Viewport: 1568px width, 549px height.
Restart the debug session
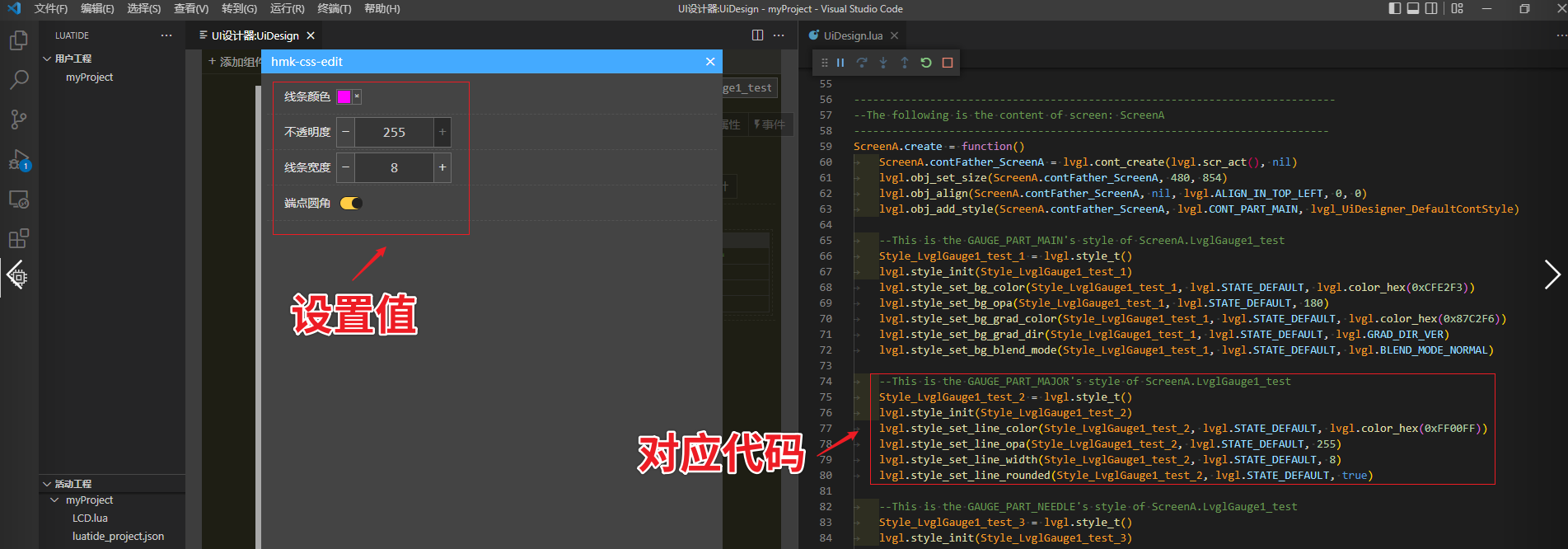(926, 63)
